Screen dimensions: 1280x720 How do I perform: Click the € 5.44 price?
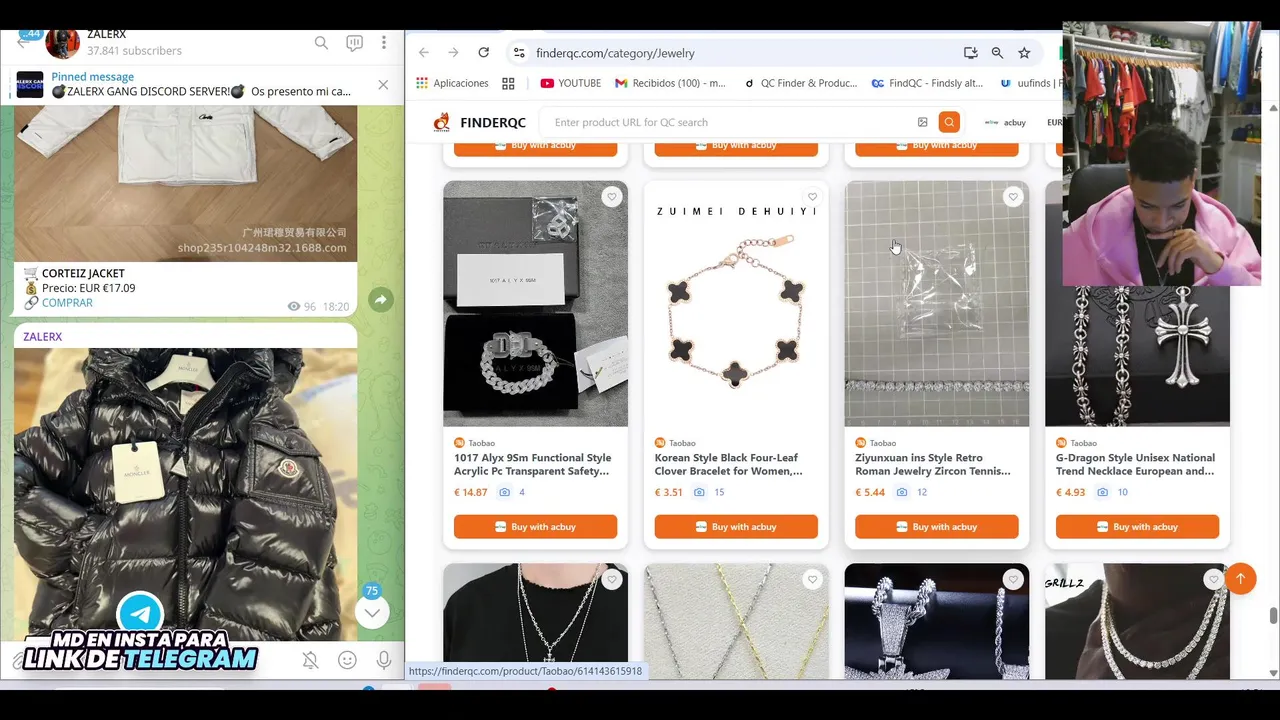coord(870,492)
